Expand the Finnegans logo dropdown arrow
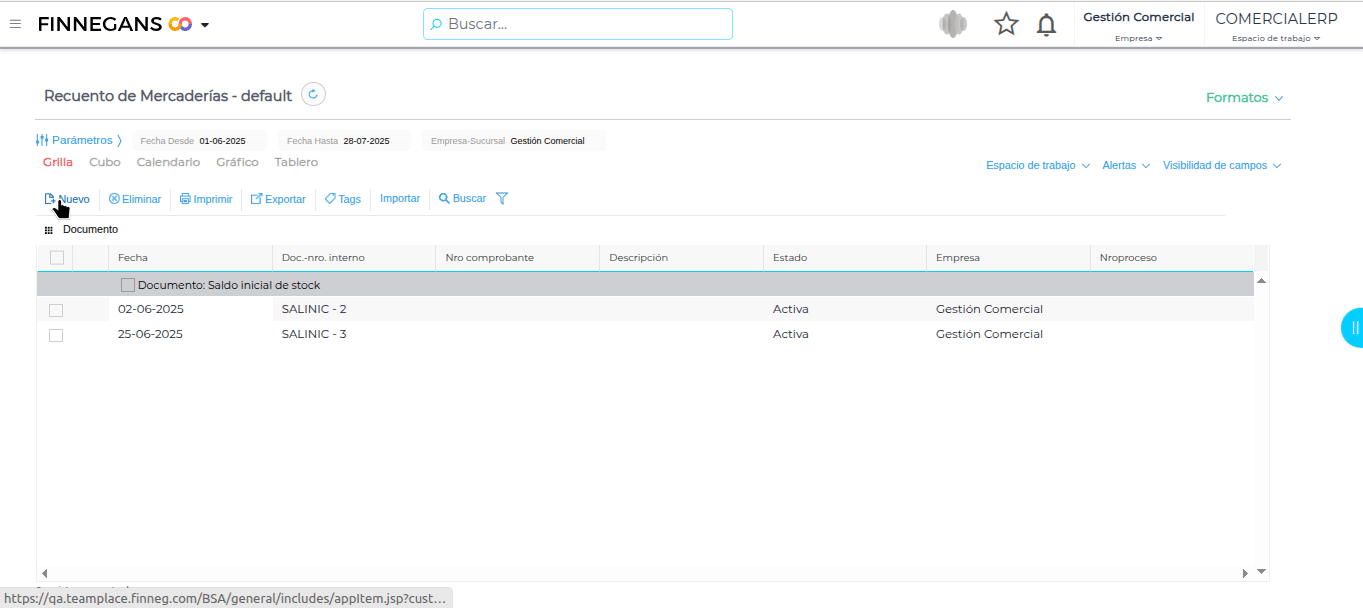This screenshot has width=1363, height=608. 205,25
